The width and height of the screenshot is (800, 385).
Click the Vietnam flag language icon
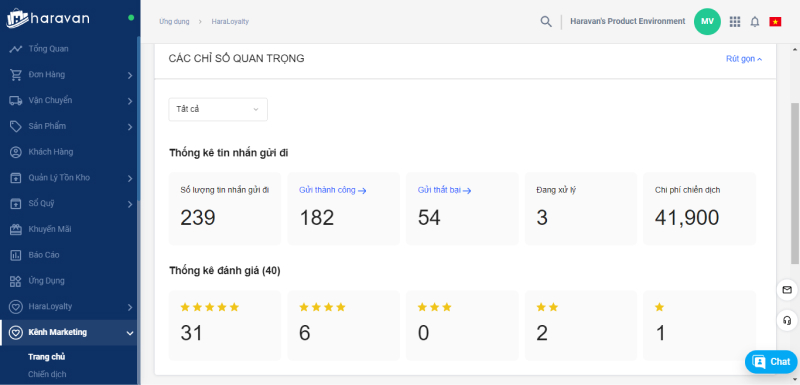coord(775,22)
